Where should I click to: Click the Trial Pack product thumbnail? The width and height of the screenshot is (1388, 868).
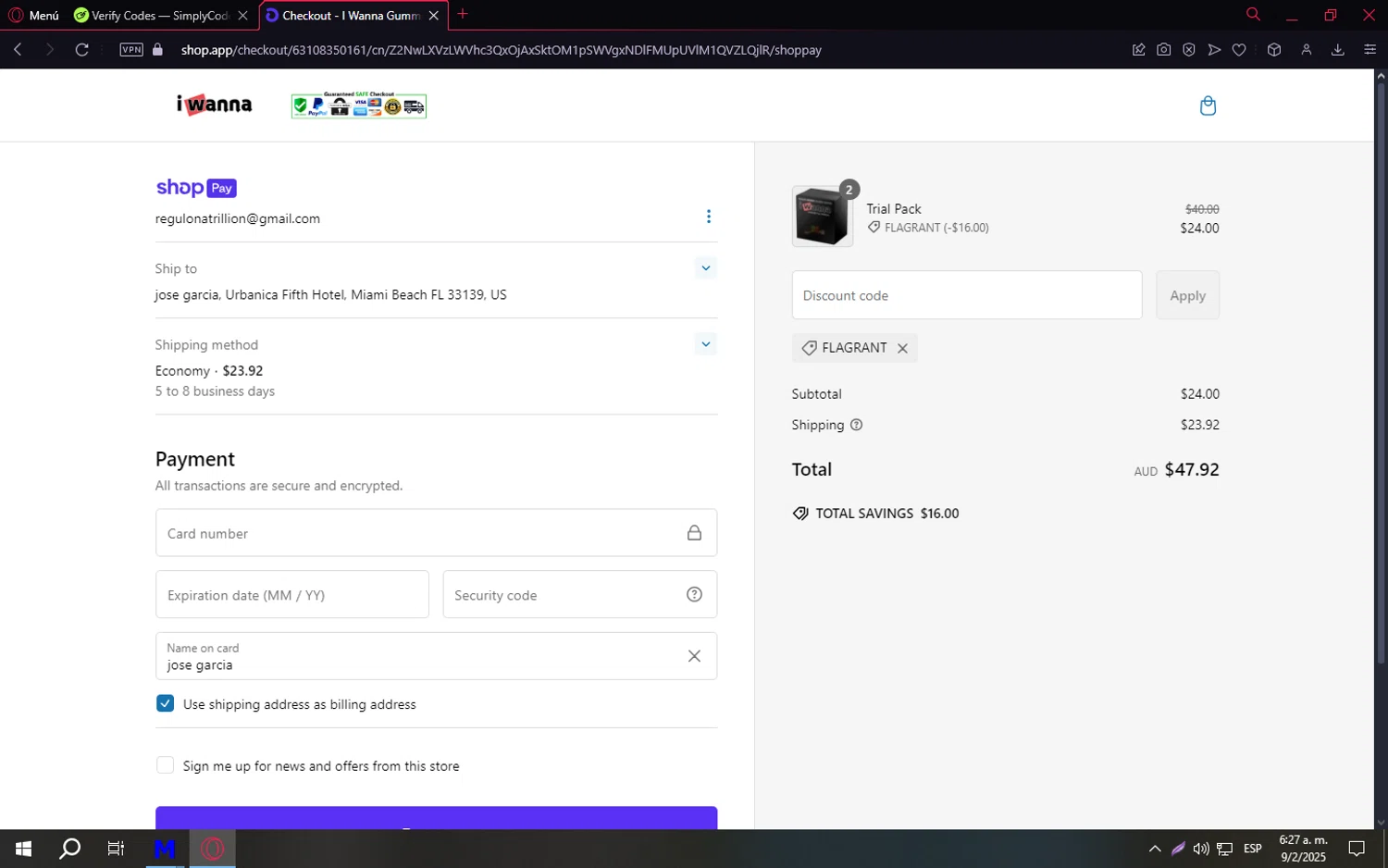pyautogui.click(x=822, y=216)
